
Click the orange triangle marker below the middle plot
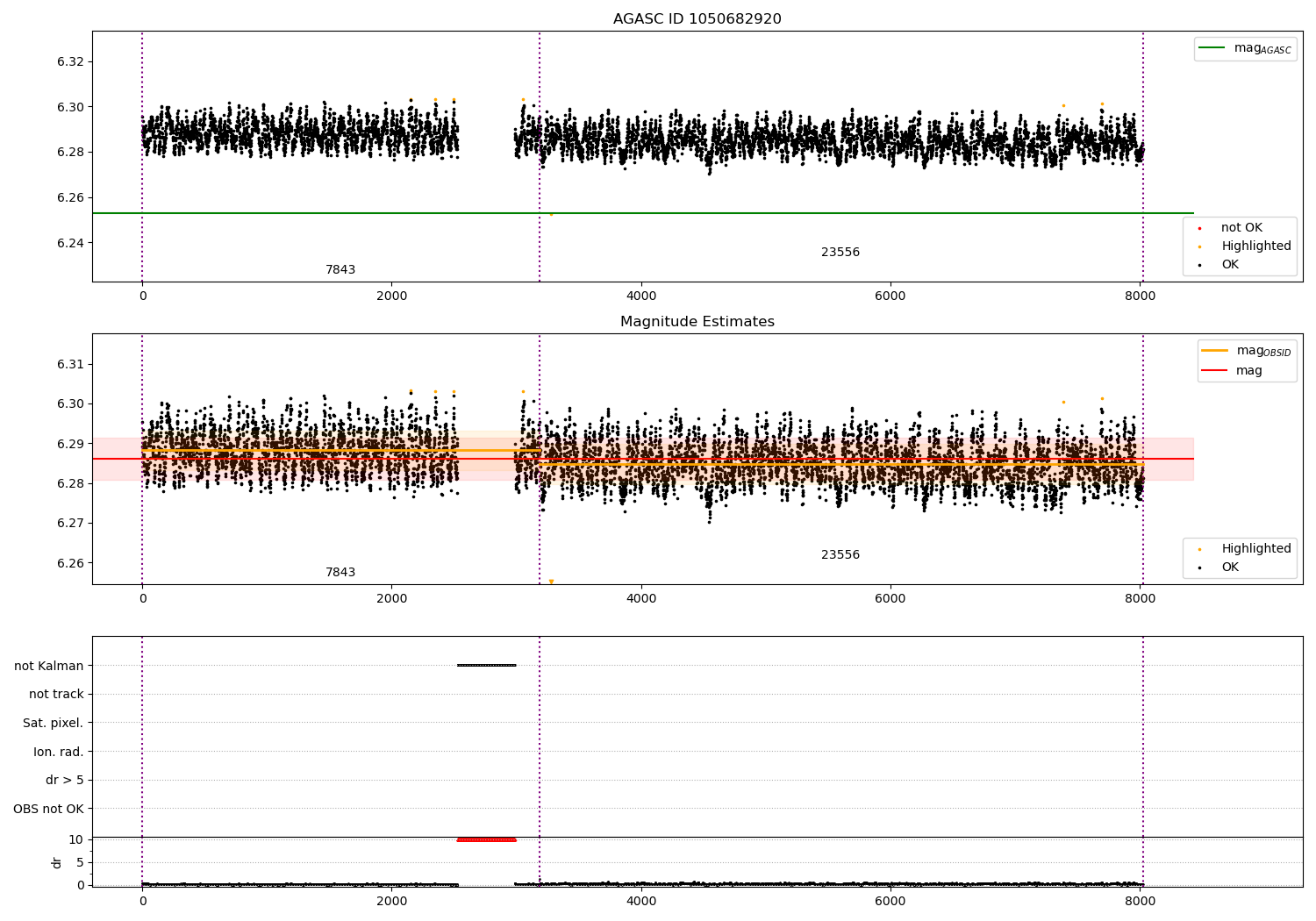[x=551, y=582]
